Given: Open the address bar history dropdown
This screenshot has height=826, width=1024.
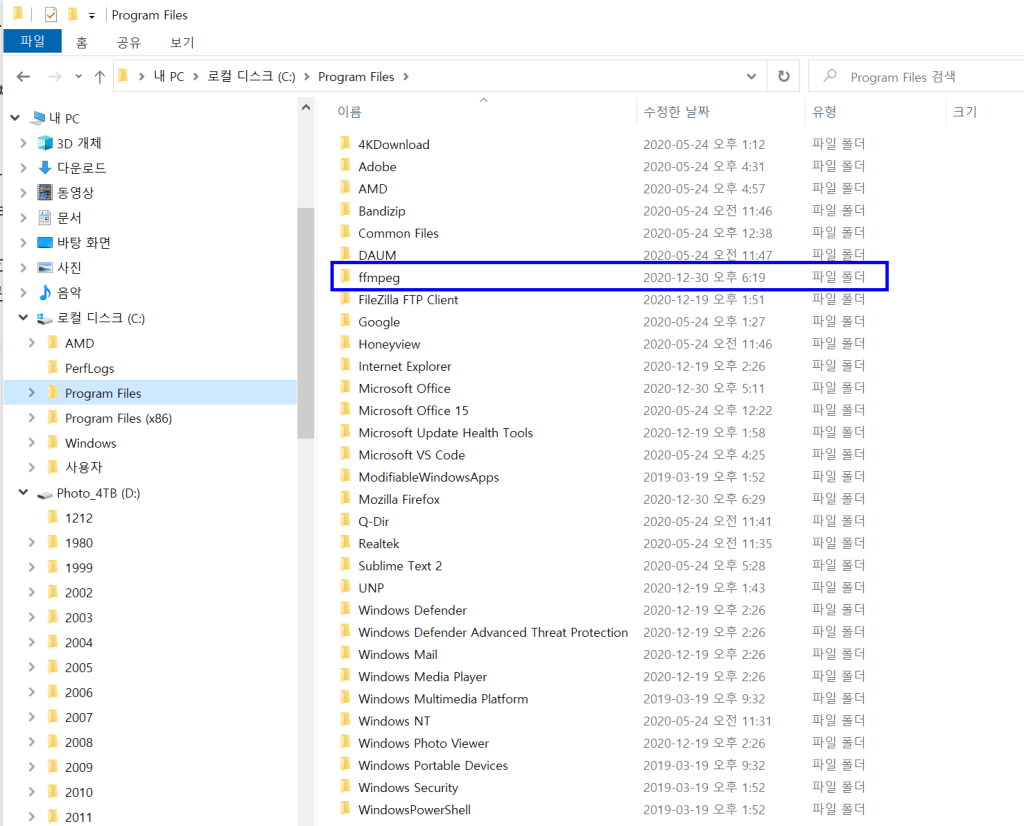Looking at the screenshot, I should (x=751, y=76).
